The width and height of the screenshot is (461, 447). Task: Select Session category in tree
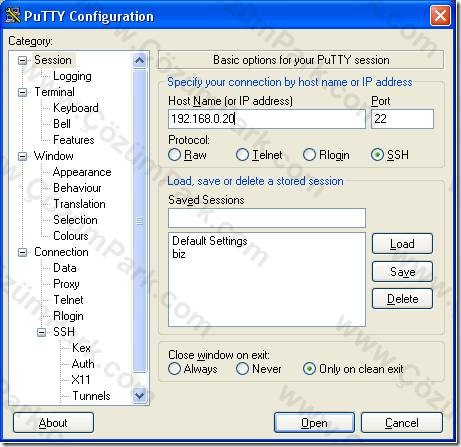point(53,60)
